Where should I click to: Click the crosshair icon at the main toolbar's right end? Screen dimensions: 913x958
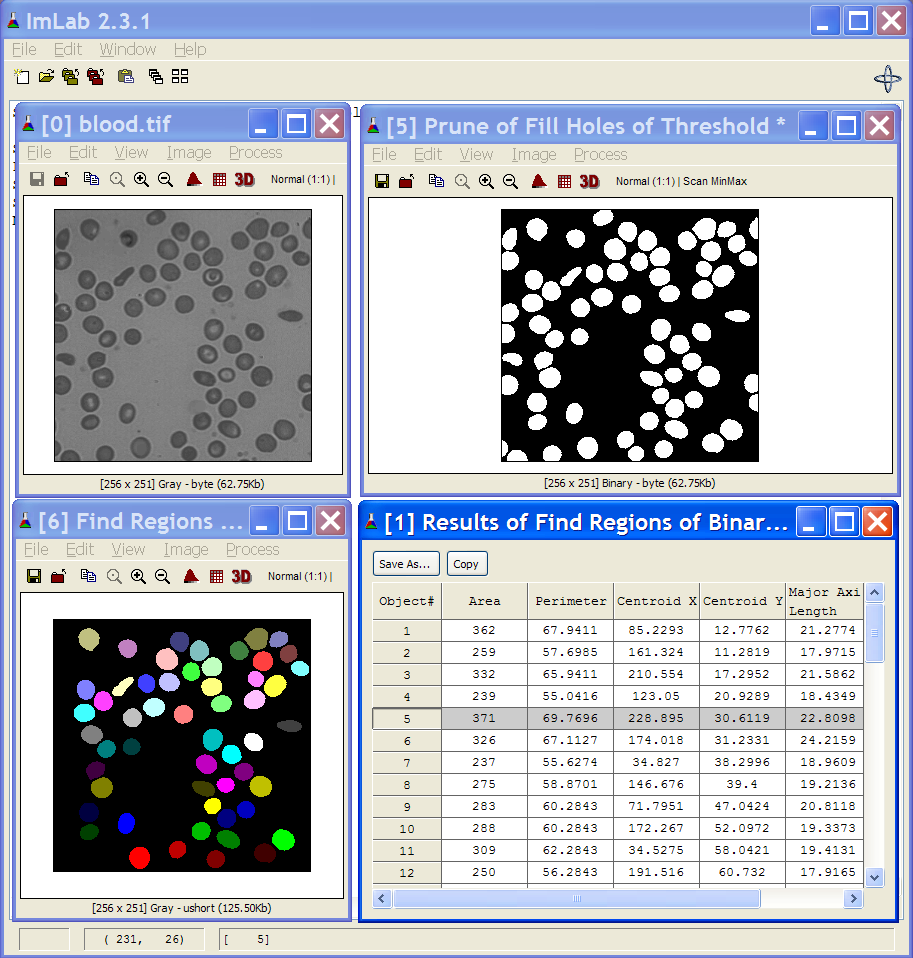click(x=887, y=79)
